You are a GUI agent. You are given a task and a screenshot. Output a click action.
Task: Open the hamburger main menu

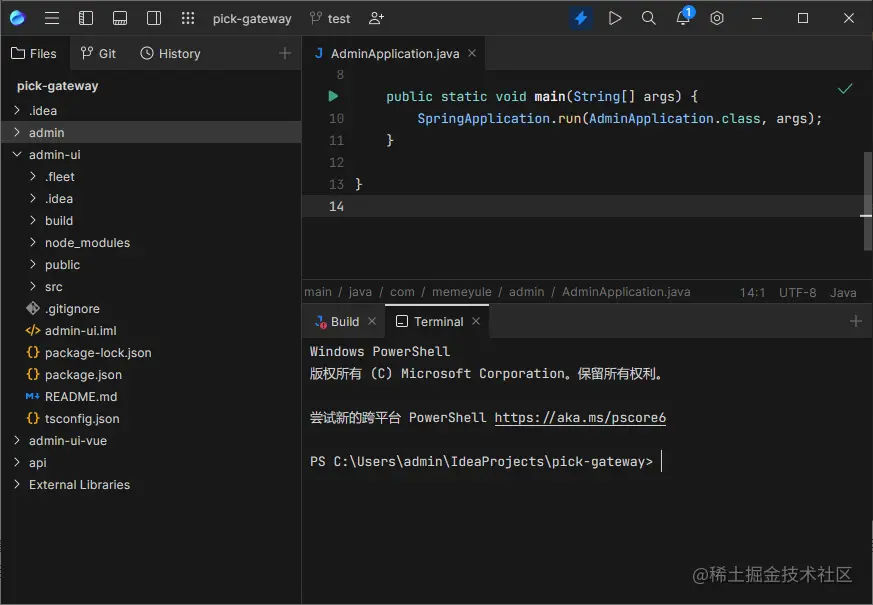click(x=52, y=18)
